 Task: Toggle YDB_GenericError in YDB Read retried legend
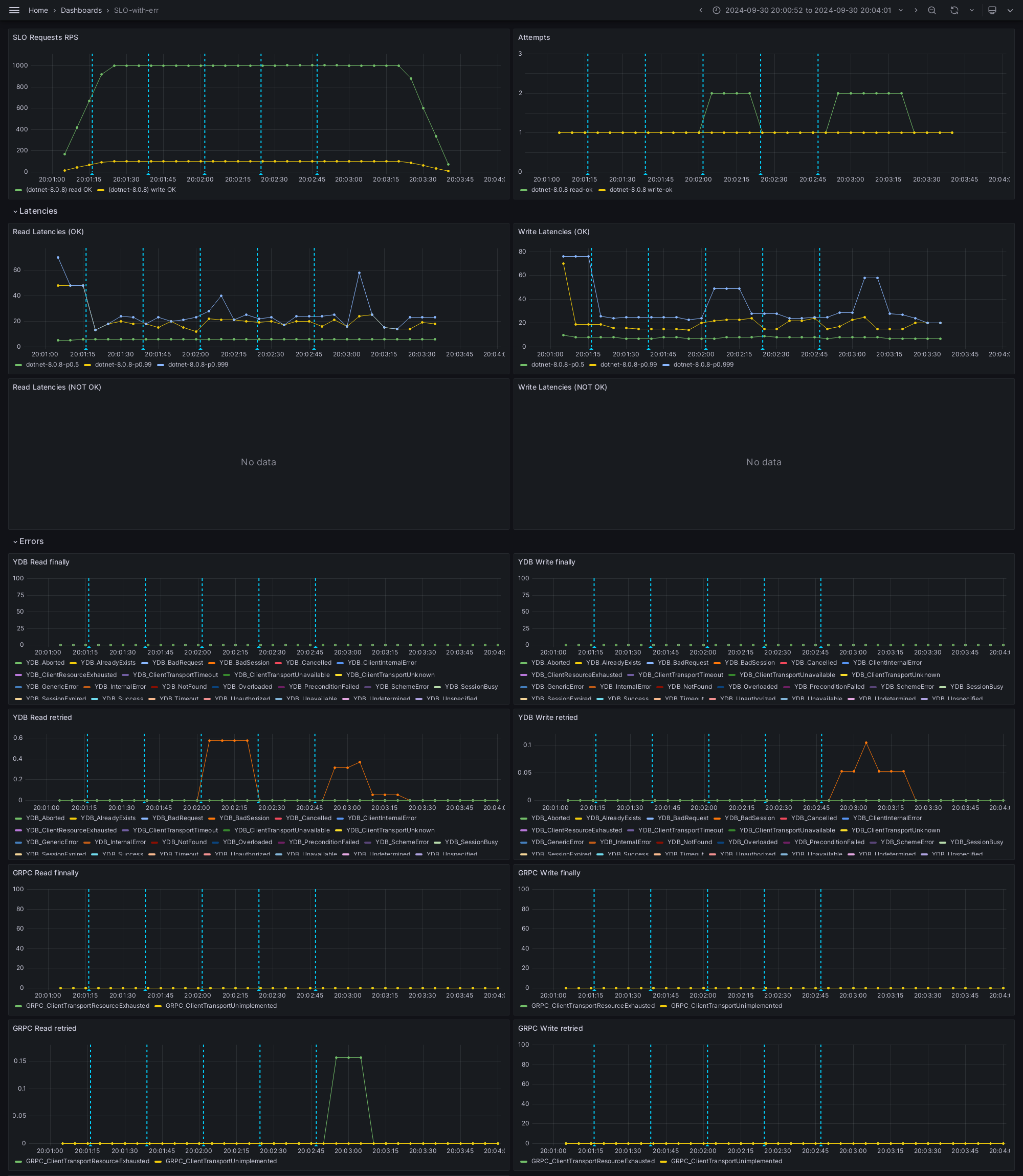click(52, 842)
